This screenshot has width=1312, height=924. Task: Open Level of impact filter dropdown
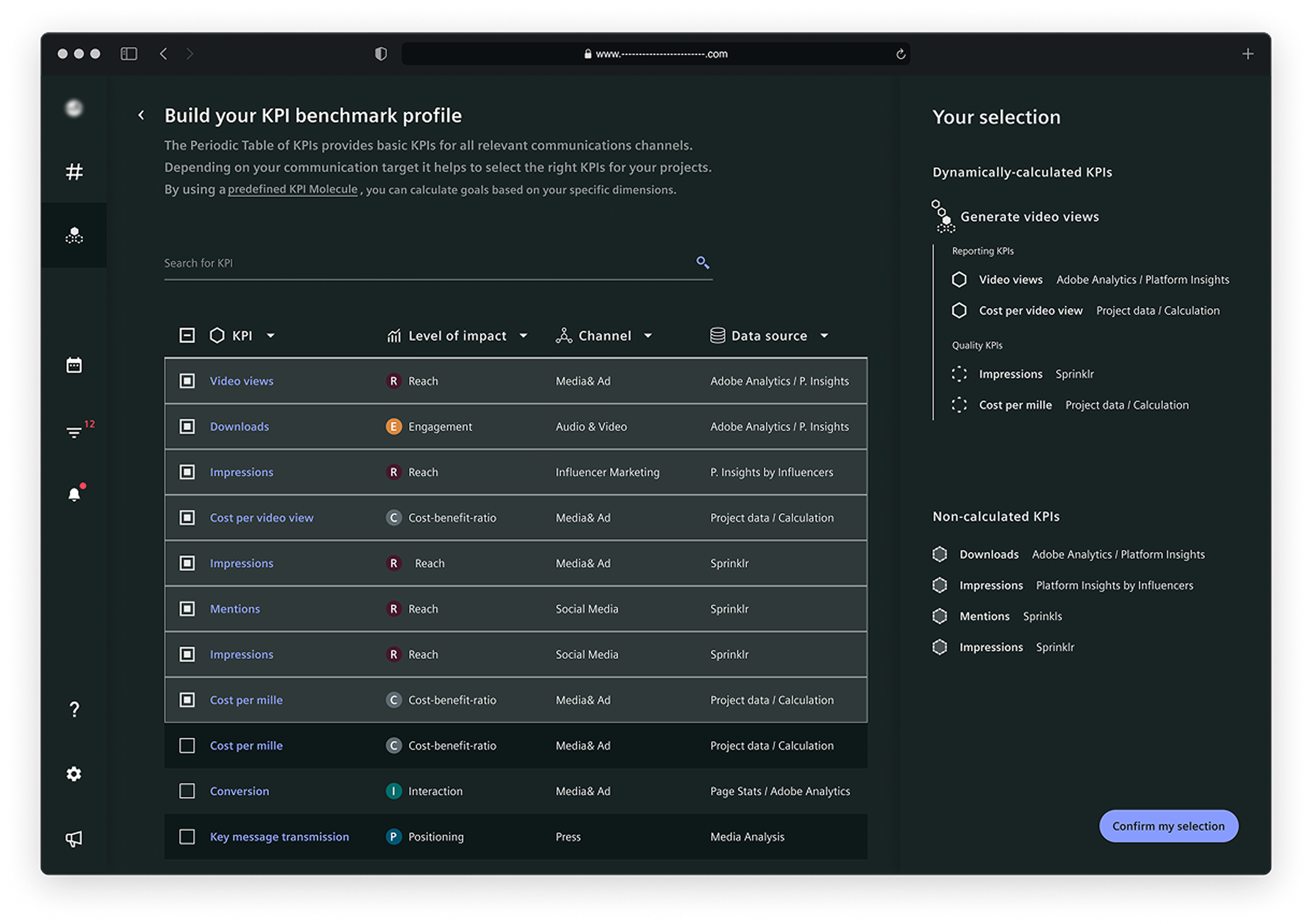523,336
